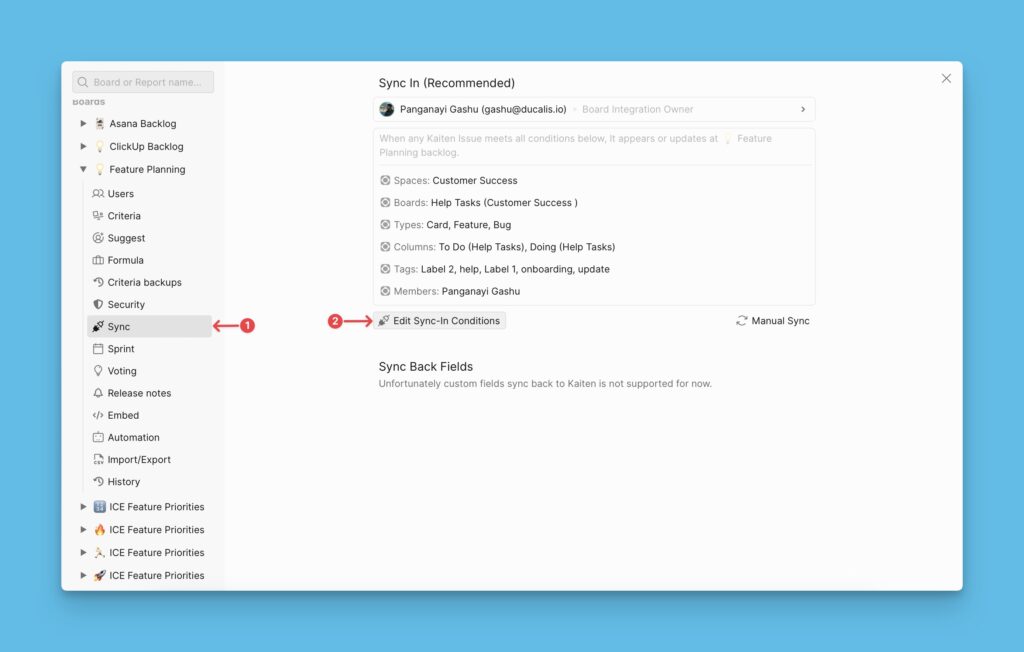The image size is (1024, 652).
Task: Open the Sync settings menu item
Action: point(119,327)
